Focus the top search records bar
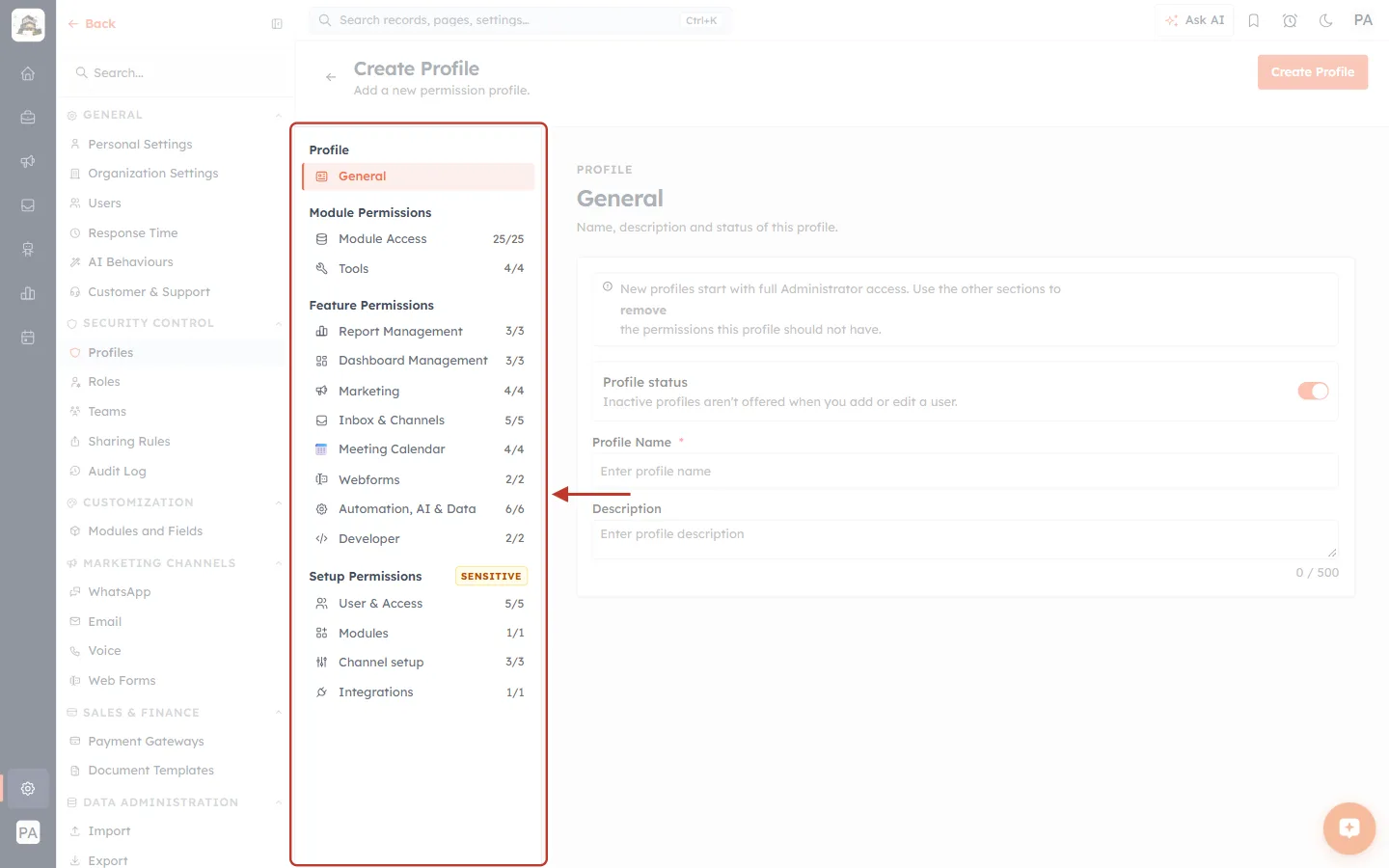The height and width of the screenshot is (868, 1389). pyautogui.click(x=520, y=20)
